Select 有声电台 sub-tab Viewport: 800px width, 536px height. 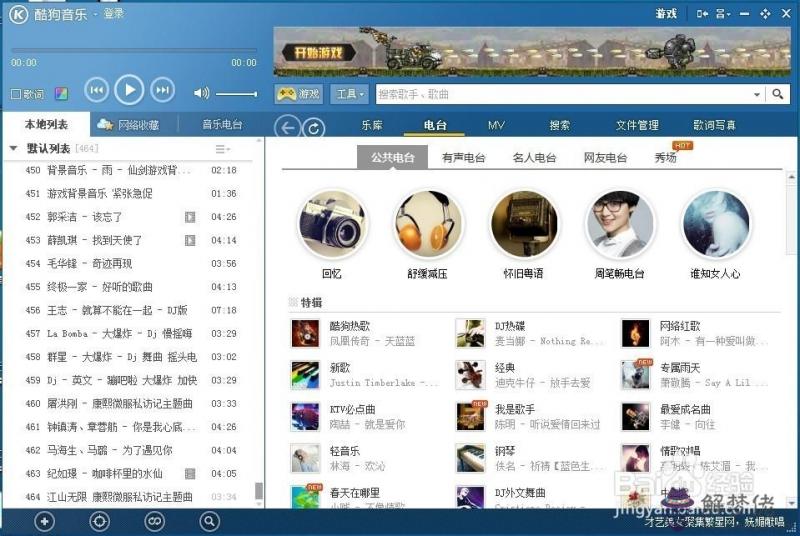pyautogui.click(x=463, y=158)
